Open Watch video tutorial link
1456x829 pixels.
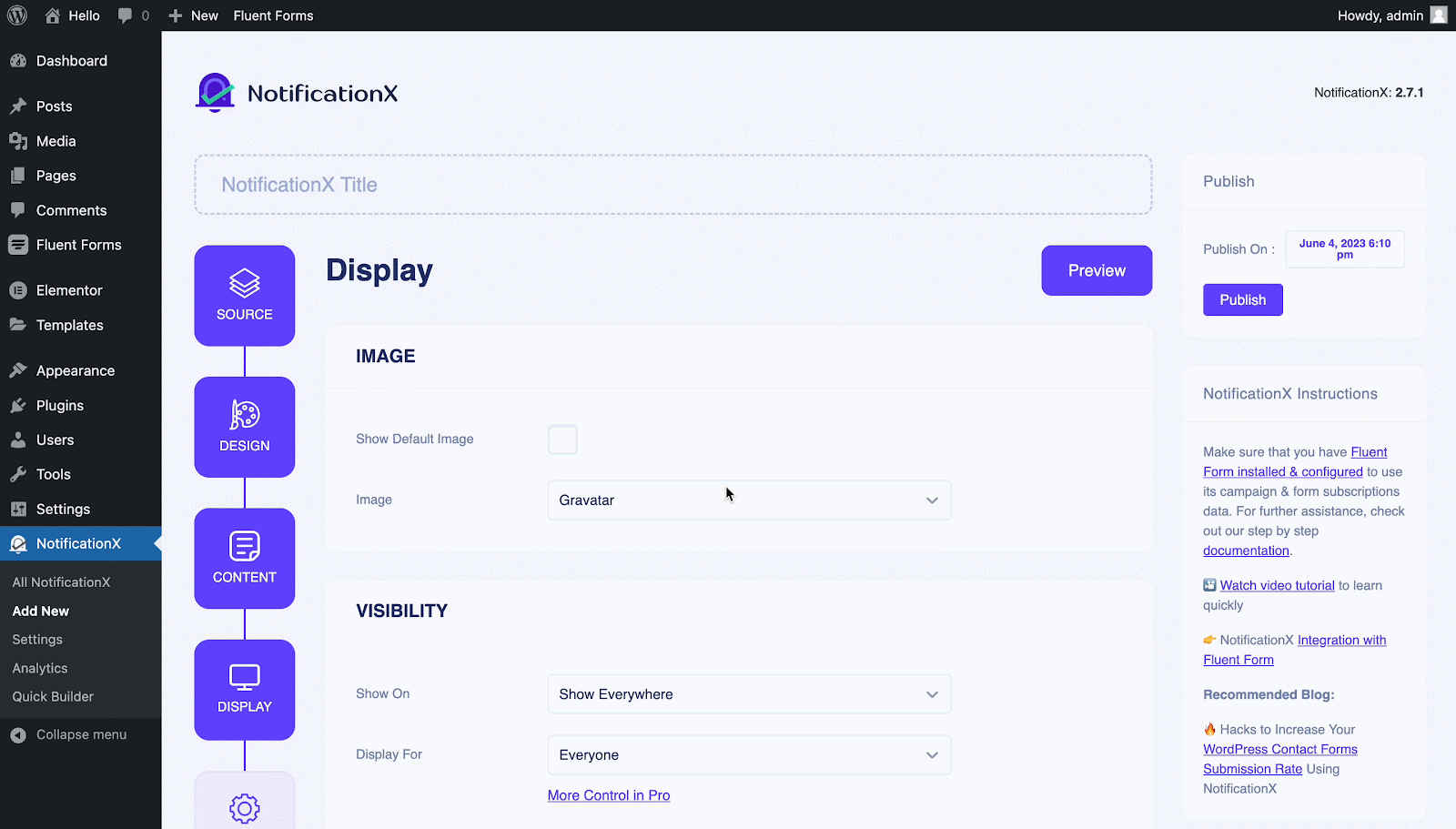[1277, 586]
